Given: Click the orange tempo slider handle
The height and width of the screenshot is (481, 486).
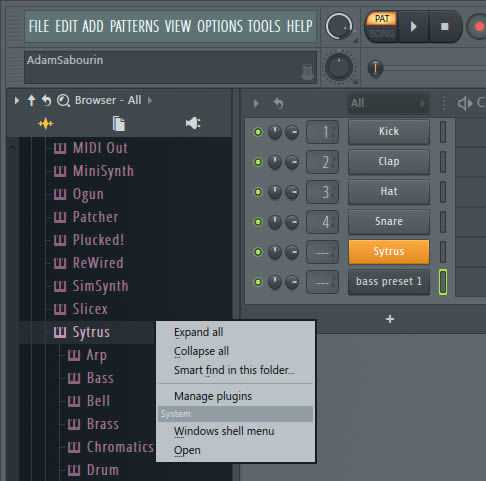Looking at the screenshot, I should tap(375, 68).
